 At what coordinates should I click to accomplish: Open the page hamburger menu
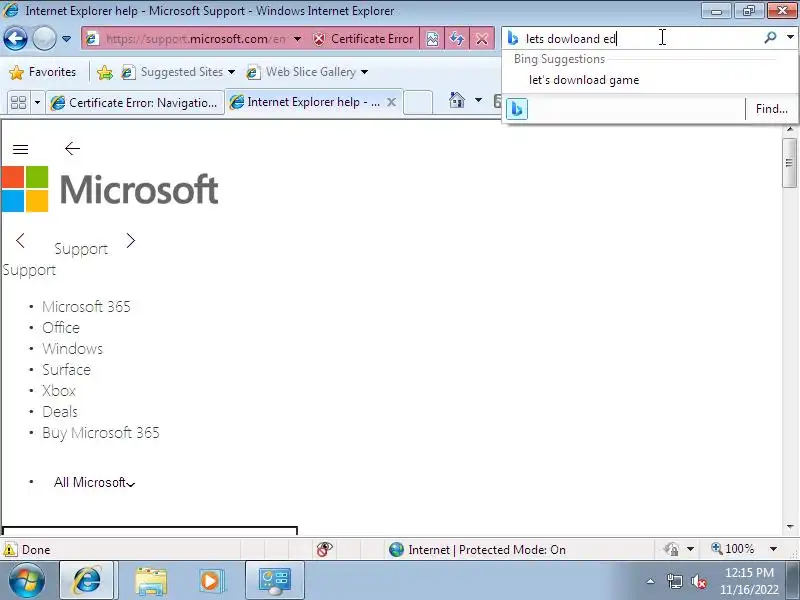click(x=20, y=149)
